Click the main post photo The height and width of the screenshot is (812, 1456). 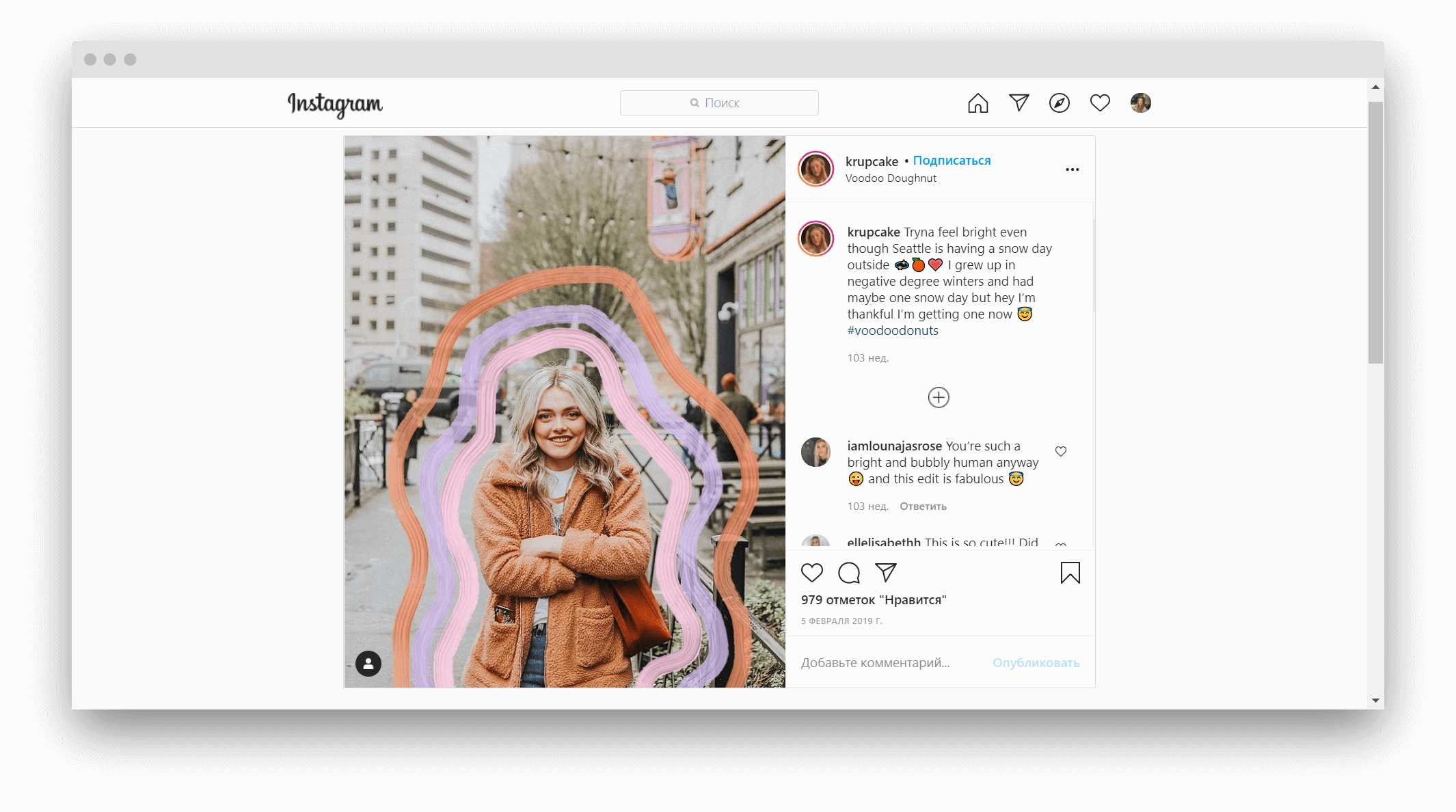(565, 411)
